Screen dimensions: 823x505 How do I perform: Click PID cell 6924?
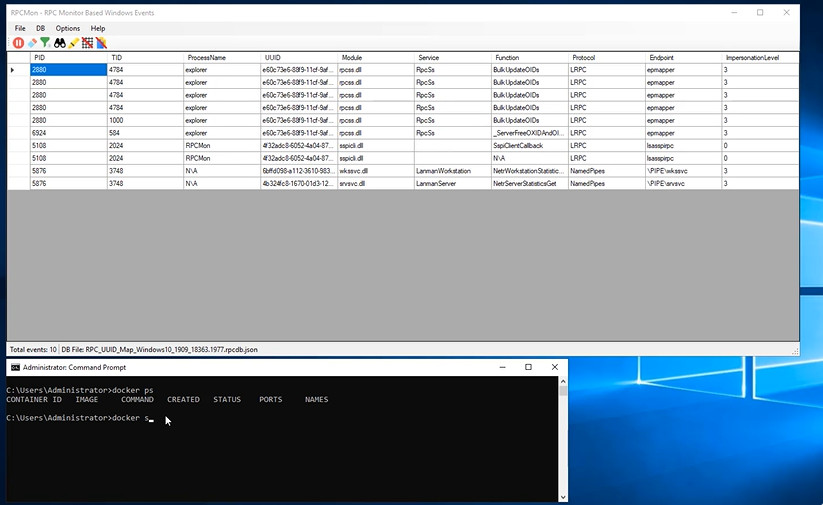69,133
